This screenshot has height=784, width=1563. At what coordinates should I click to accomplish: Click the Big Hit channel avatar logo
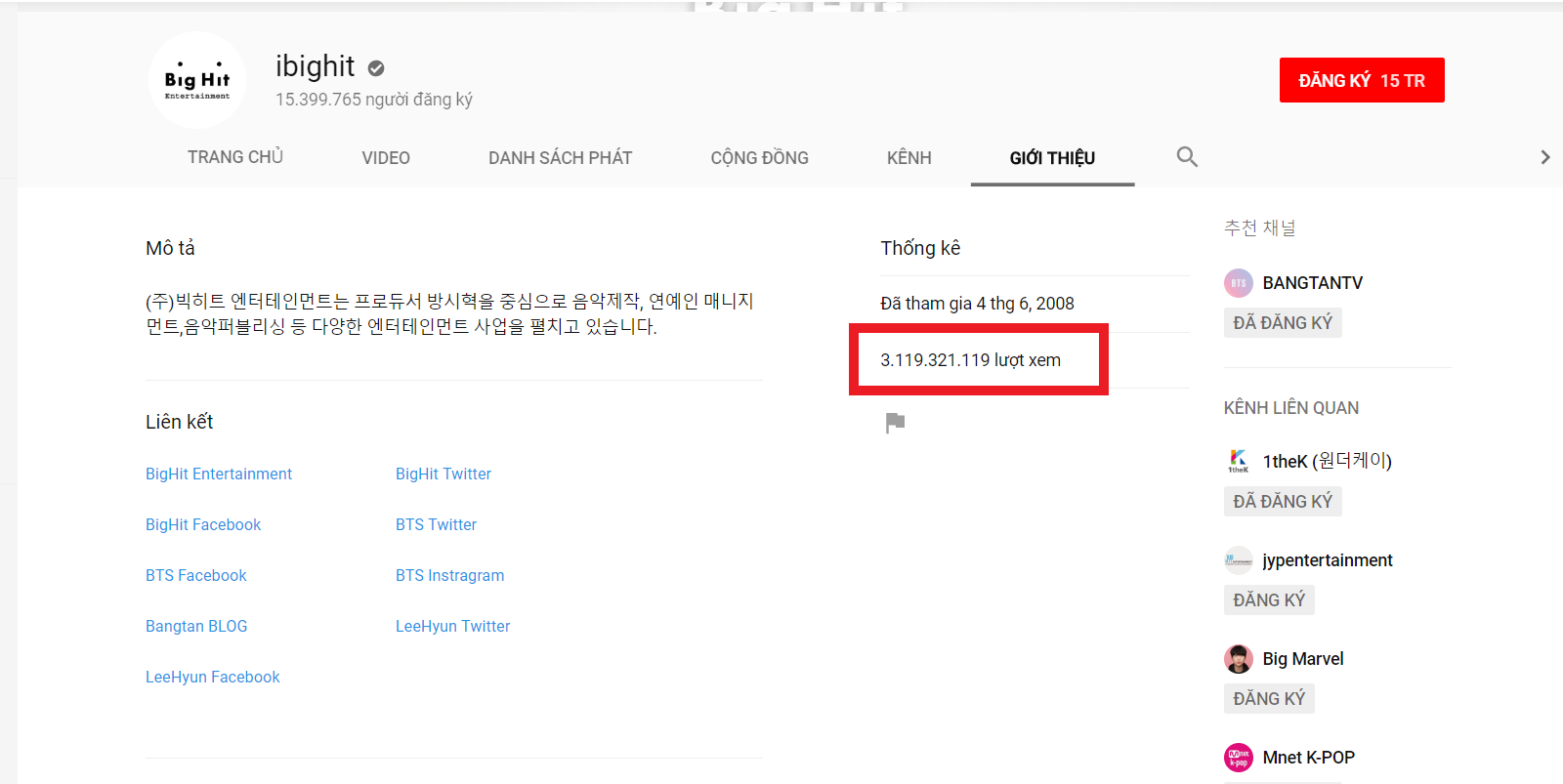coord(197,80)
